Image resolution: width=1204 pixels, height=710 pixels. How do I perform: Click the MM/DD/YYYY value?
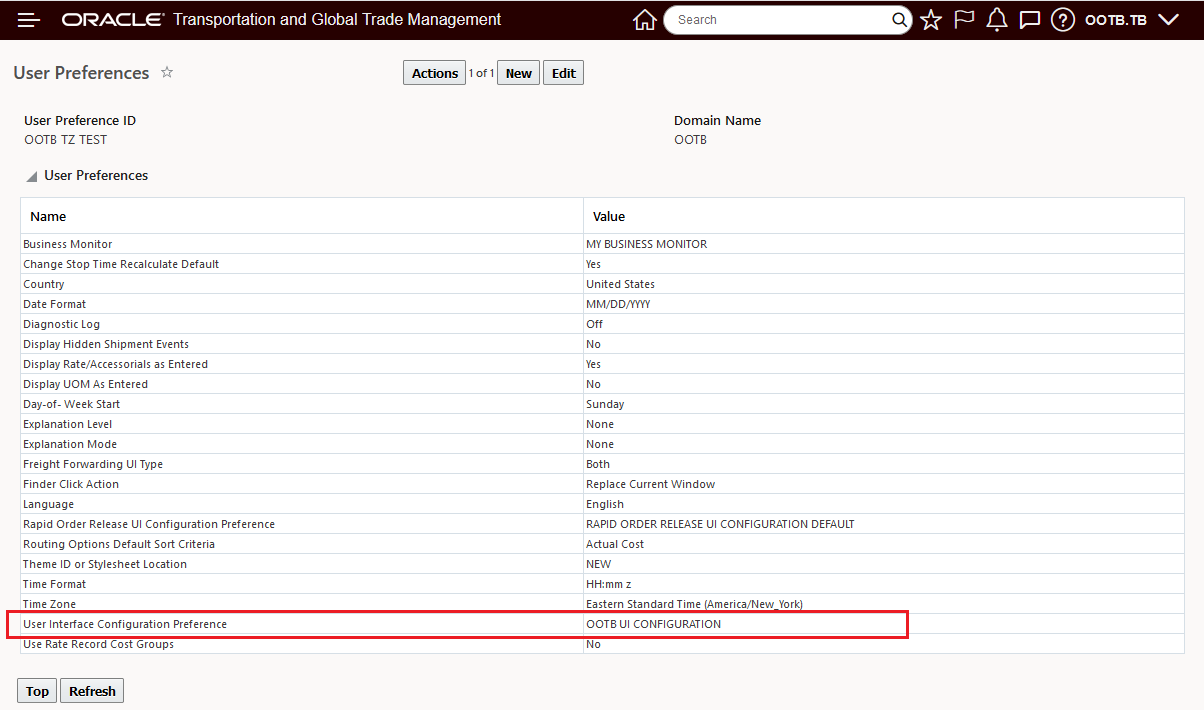(x=618, y=304)
